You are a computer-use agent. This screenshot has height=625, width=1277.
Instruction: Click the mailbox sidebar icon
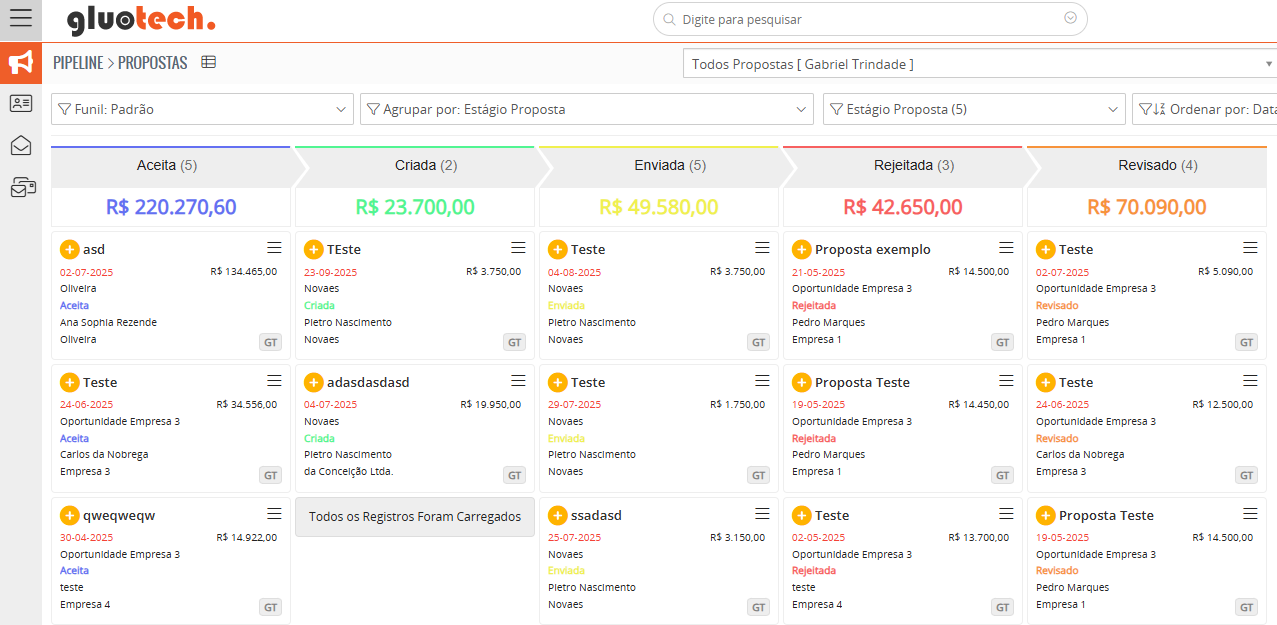pyautogui.click(x=21, y=187)
